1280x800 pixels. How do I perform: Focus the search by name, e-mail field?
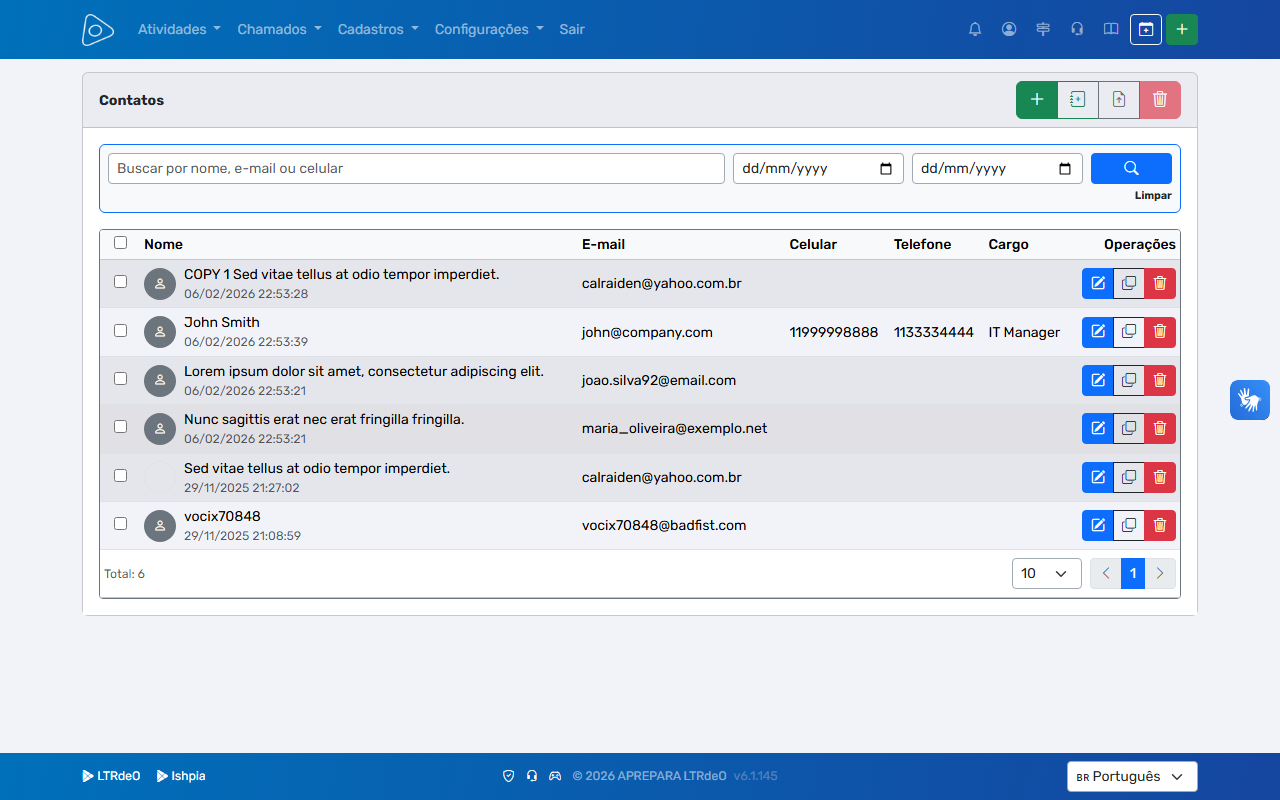[x=416, y=168]
